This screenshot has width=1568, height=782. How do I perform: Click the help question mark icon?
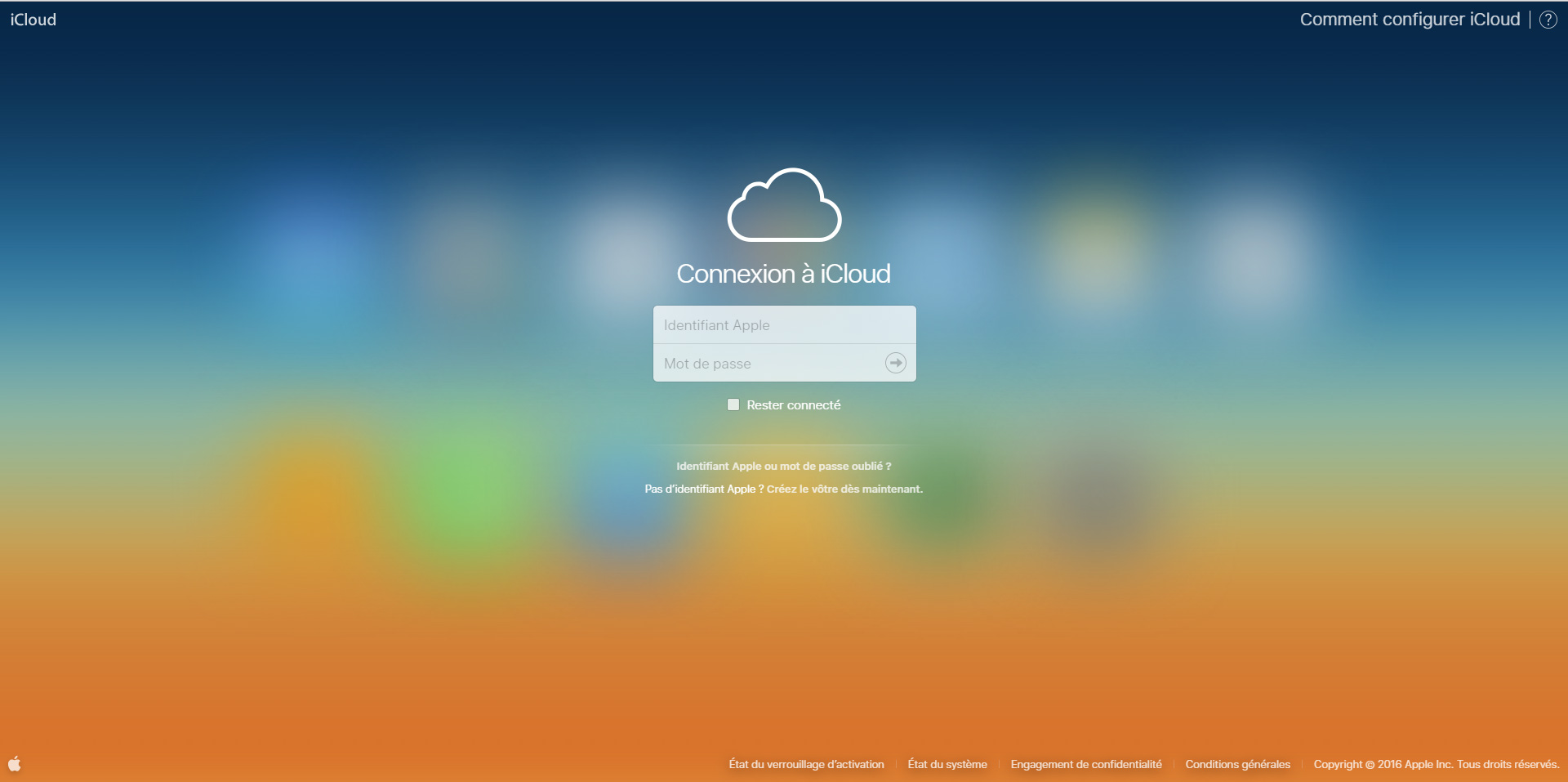point(1548,20)
